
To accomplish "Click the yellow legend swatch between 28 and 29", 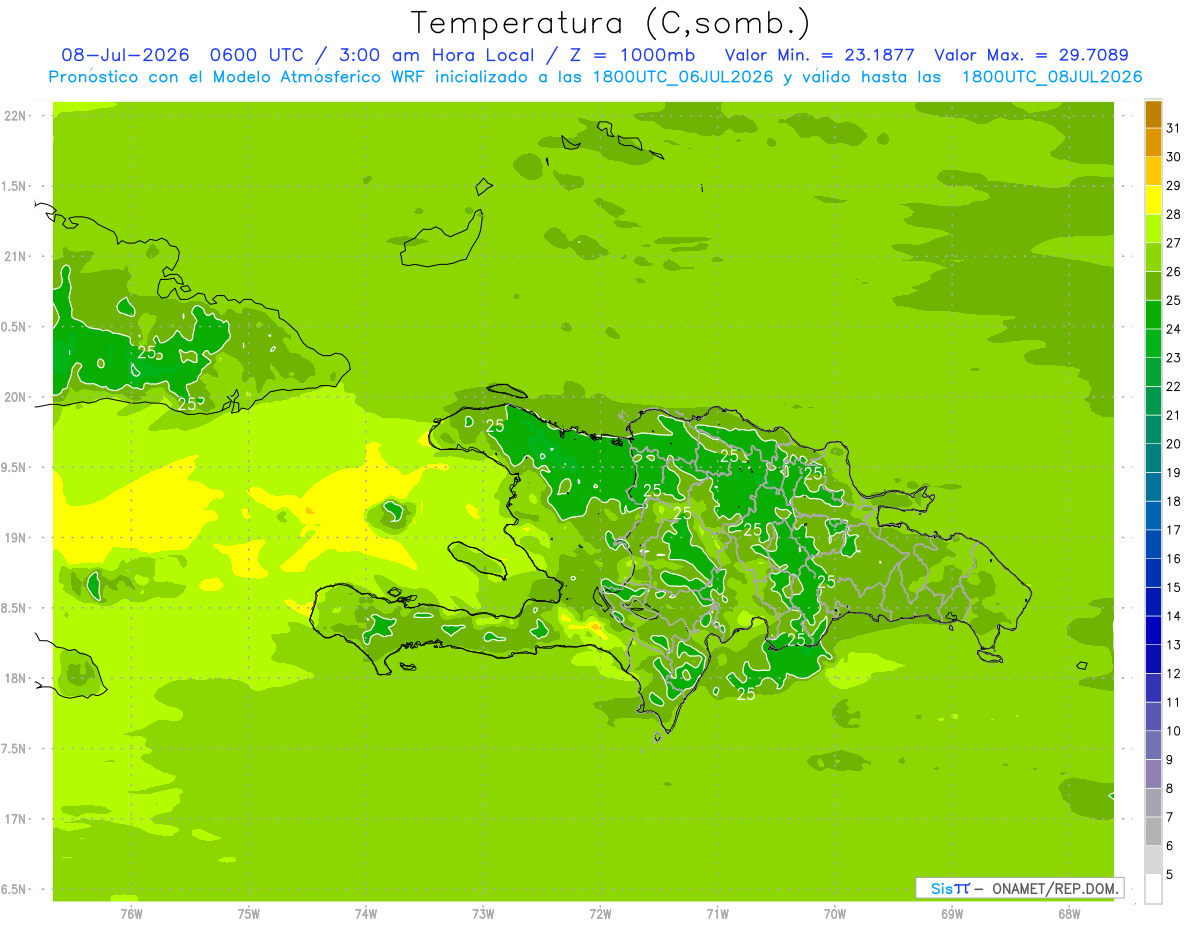I will tap(1153, 201).
